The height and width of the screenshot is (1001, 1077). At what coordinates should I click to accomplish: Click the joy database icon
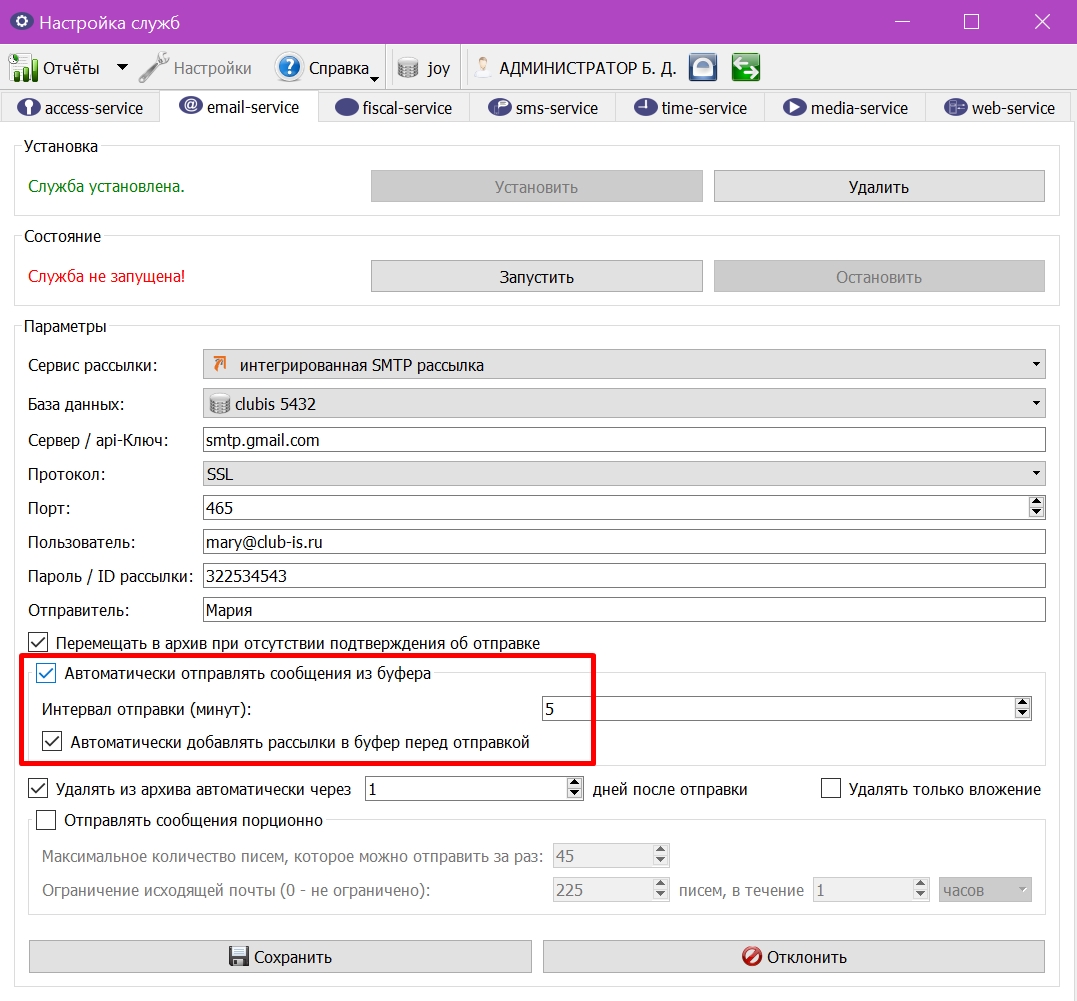[x=408, y=68]
